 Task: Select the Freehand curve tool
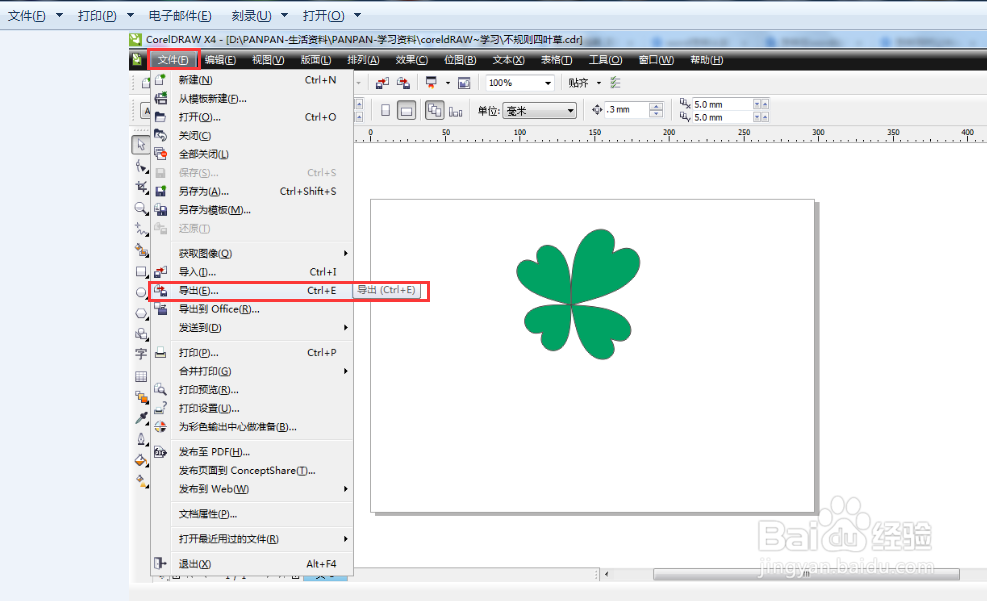[141, 229]
